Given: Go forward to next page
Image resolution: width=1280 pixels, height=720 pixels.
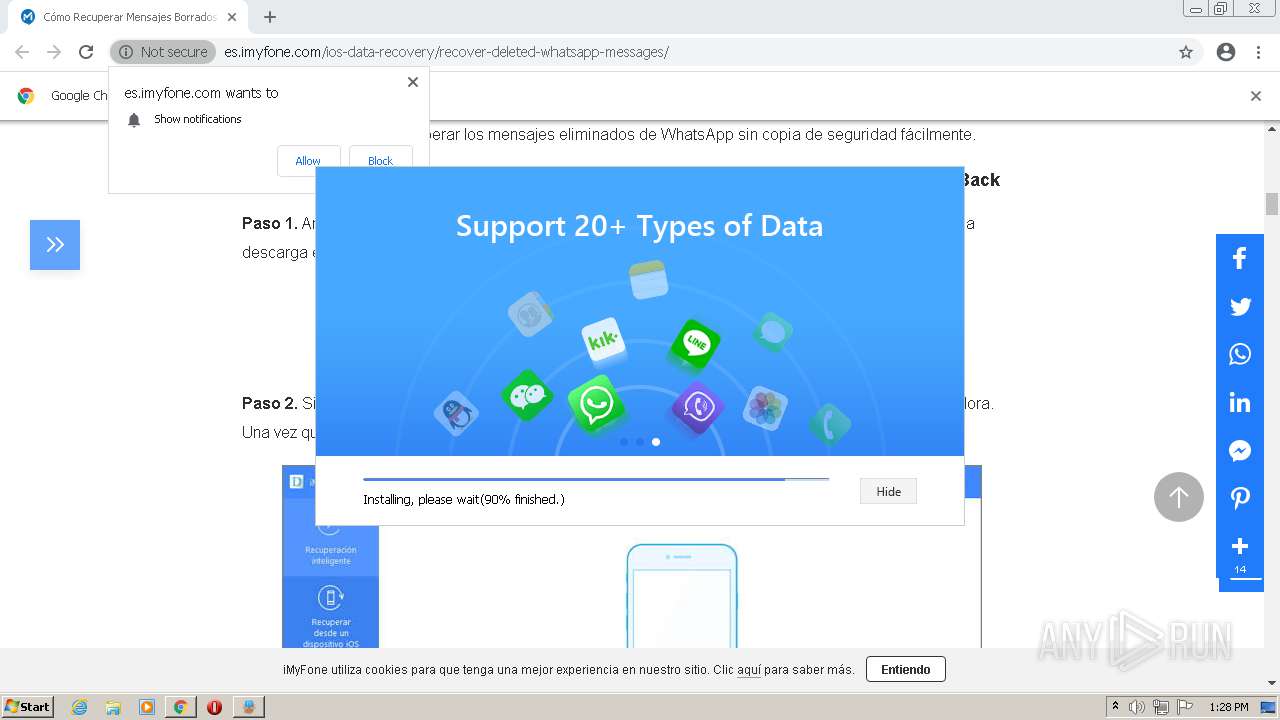Looking at the screenshot, I should click(54, 52).
